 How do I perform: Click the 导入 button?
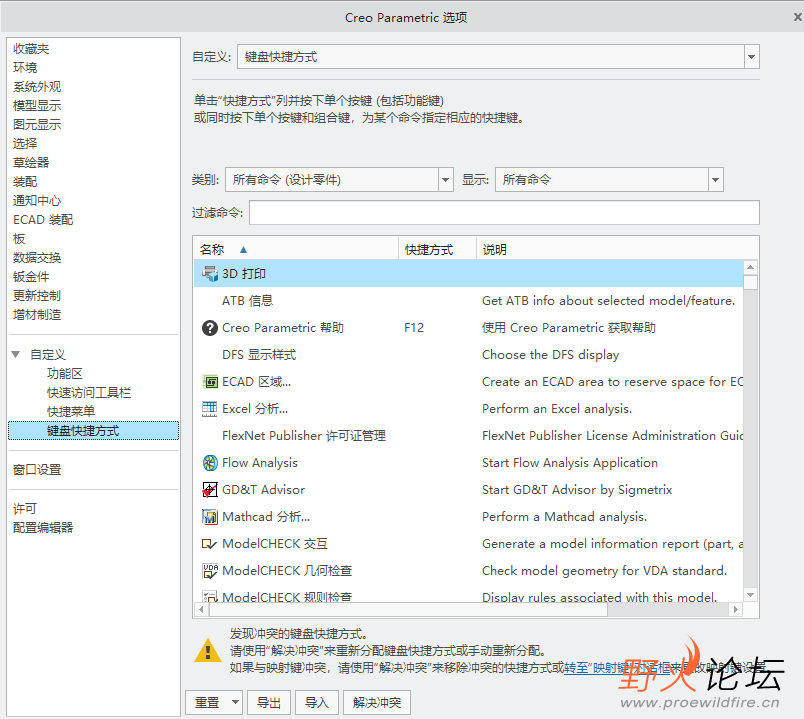point(317,702)
